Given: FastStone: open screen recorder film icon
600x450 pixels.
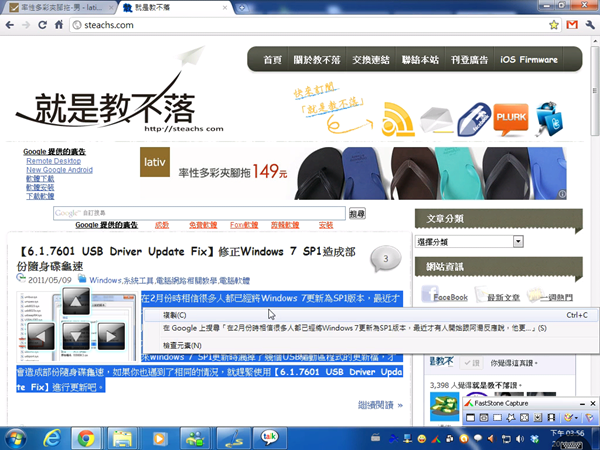Looking at the screenshot, I should (551, 417).
